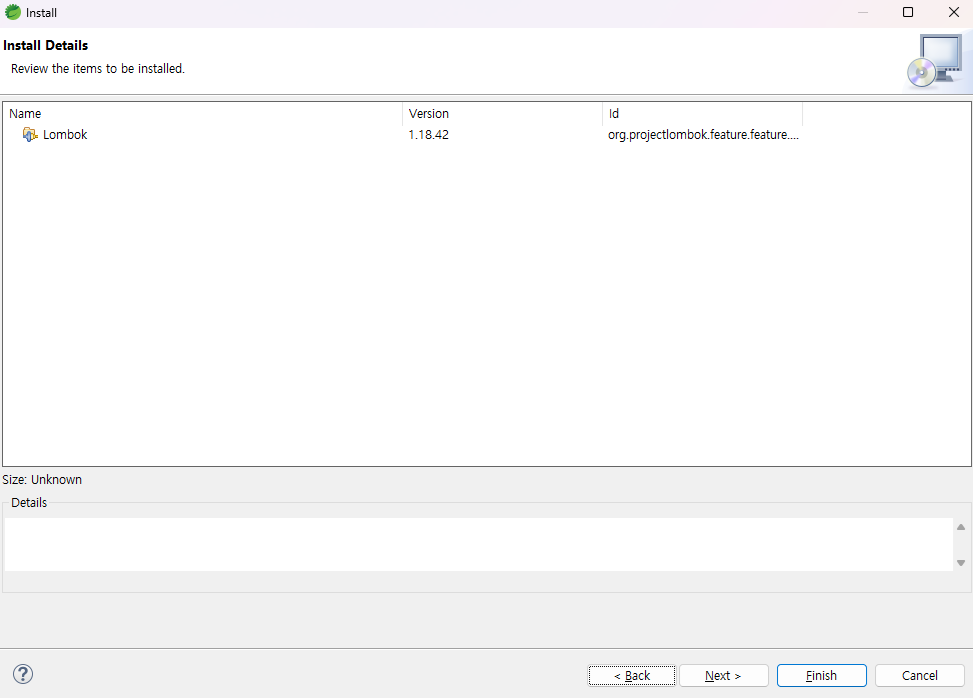
Task: Click the org.projectlombok.feature.feature id cell
Action: 703,135
